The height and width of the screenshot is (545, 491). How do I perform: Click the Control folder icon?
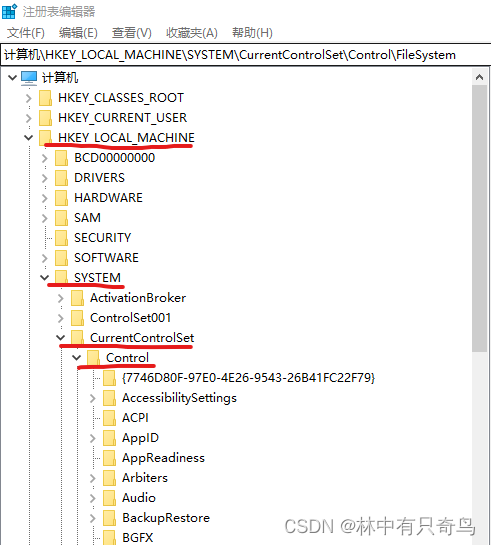pos(93,358)
